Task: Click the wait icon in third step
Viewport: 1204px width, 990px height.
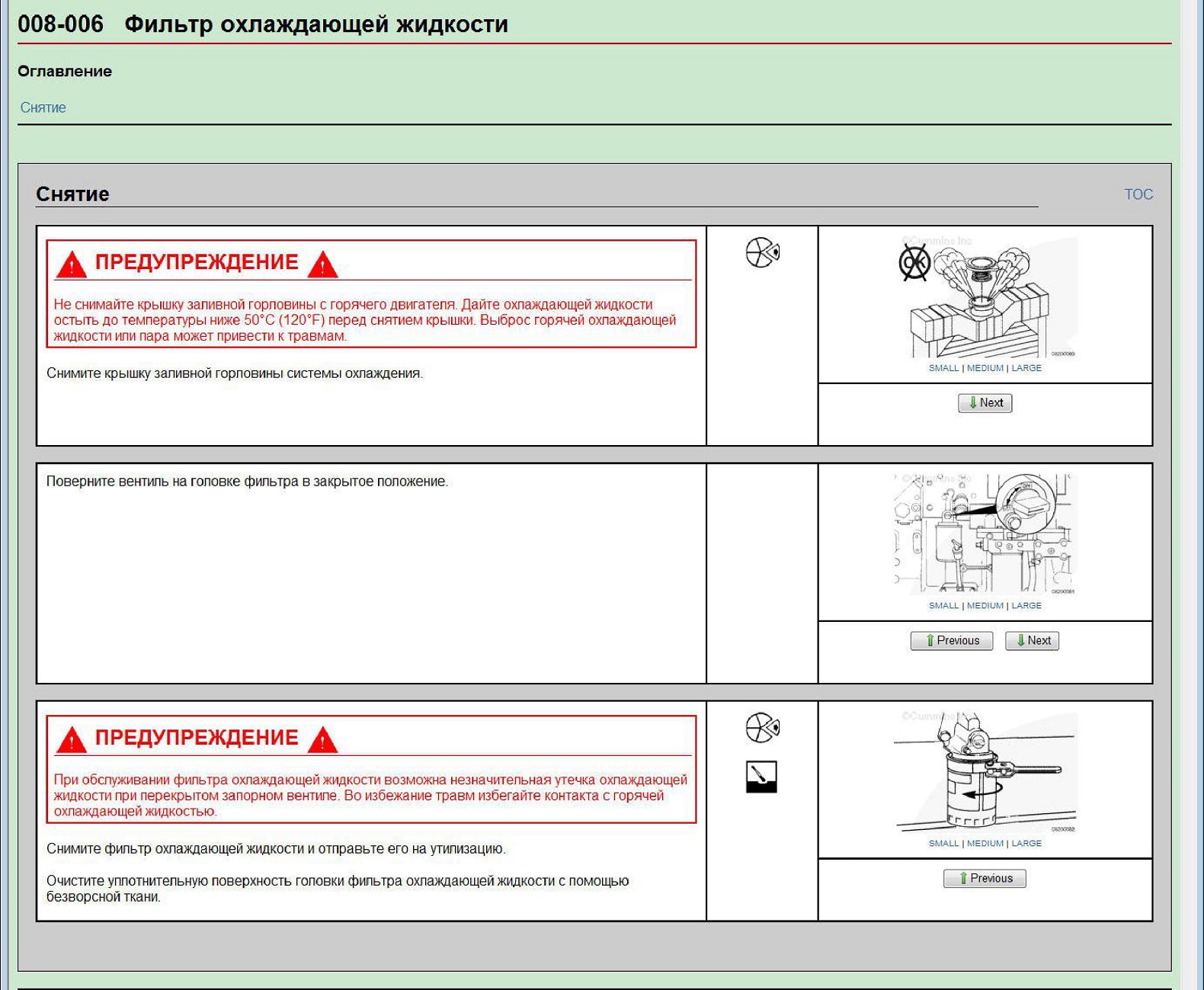Action: click(762, 728)
